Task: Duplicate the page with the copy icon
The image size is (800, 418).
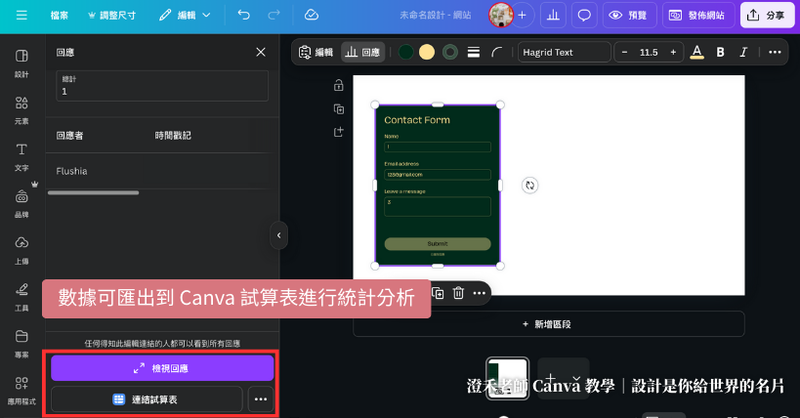Action: (338, 109)
